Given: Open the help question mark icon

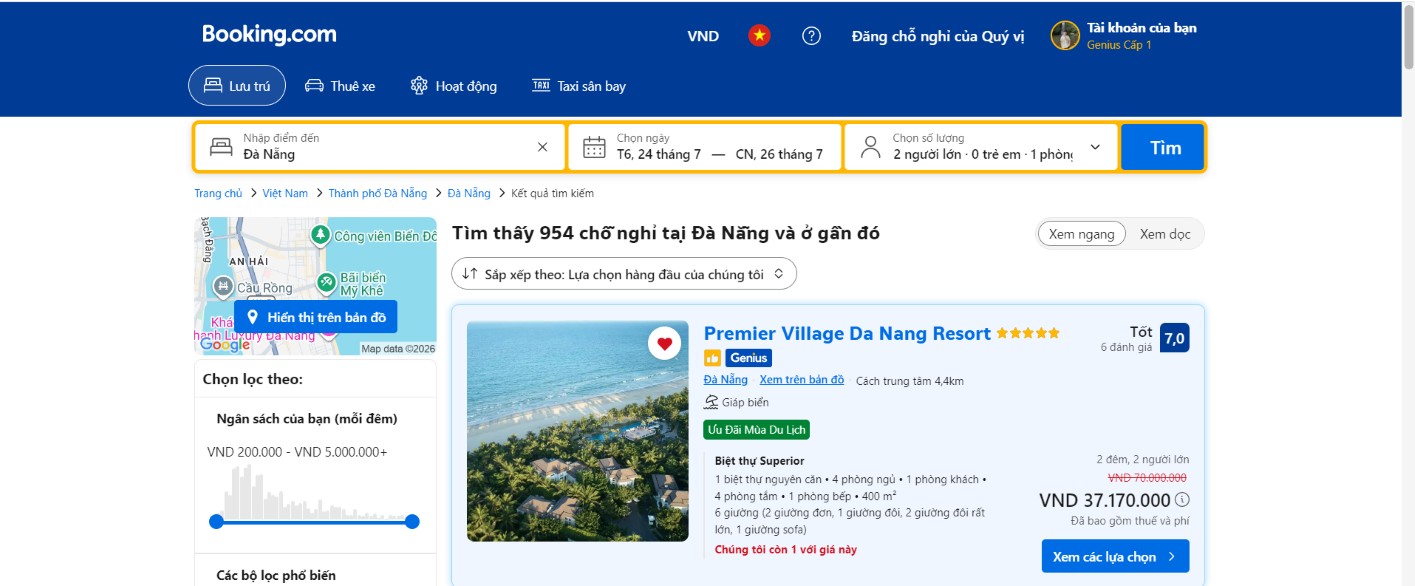Looking at the screenshot, I should 811,36.
